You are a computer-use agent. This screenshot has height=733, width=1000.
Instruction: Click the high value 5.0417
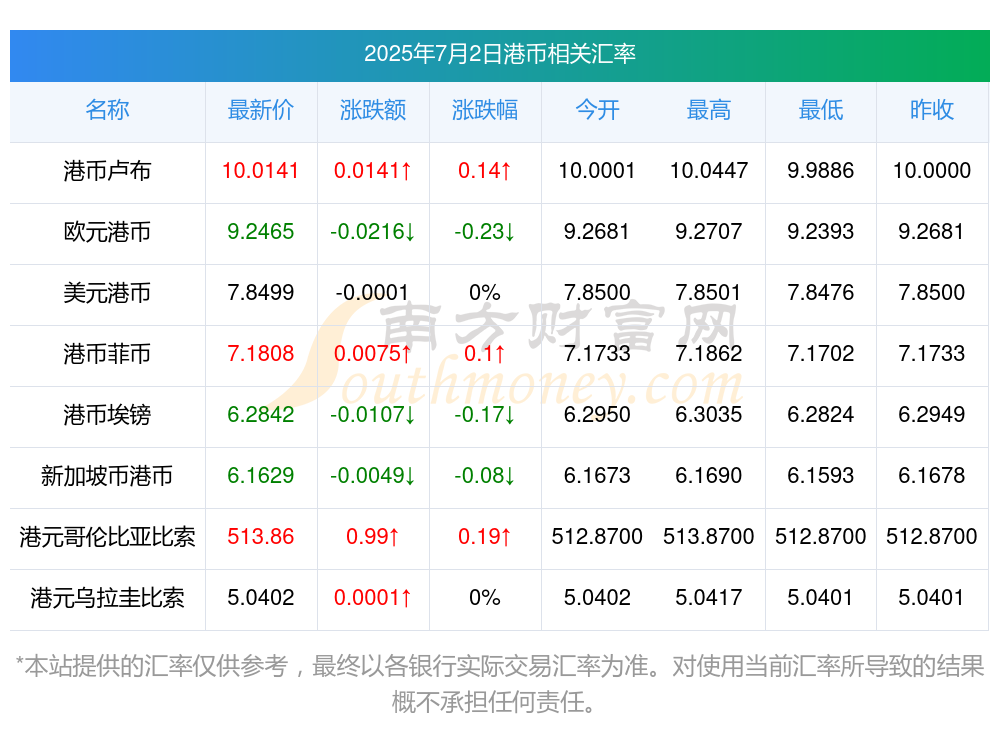pos(709,598)
